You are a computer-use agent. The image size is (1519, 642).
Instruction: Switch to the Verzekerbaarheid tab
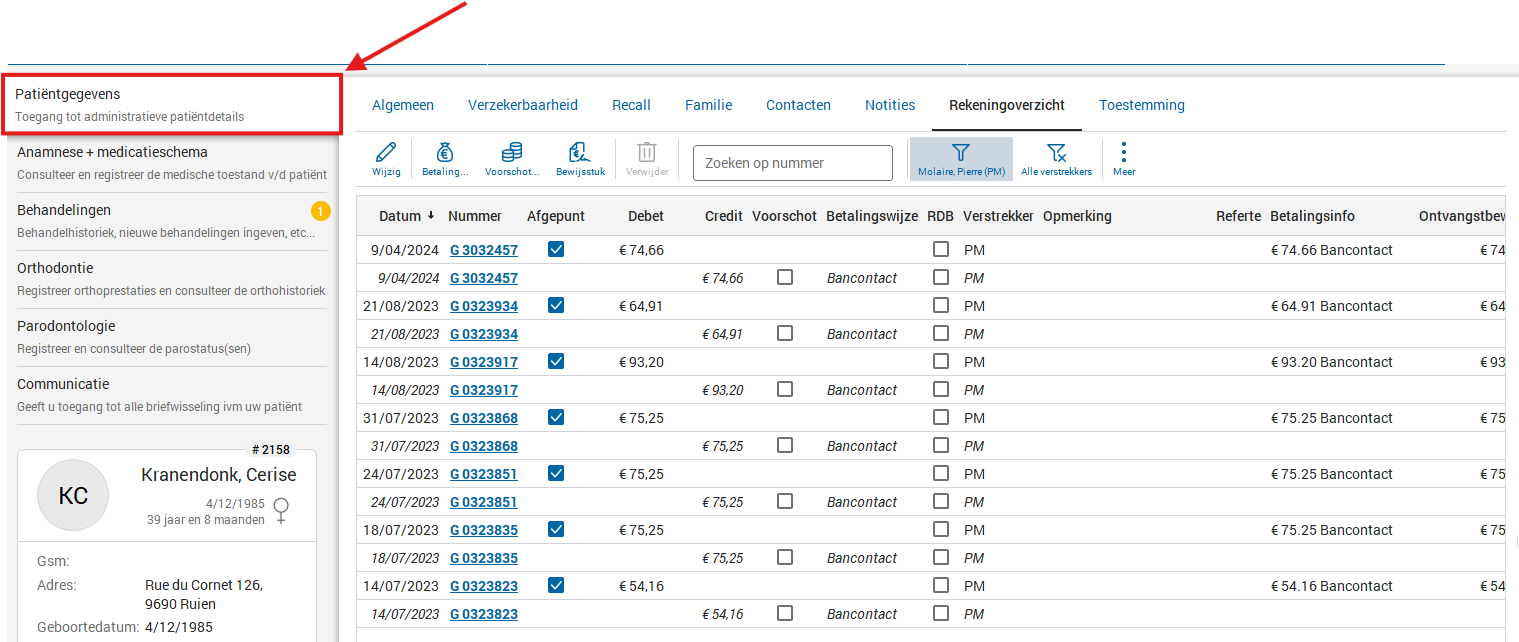click(x=523, y=105)
